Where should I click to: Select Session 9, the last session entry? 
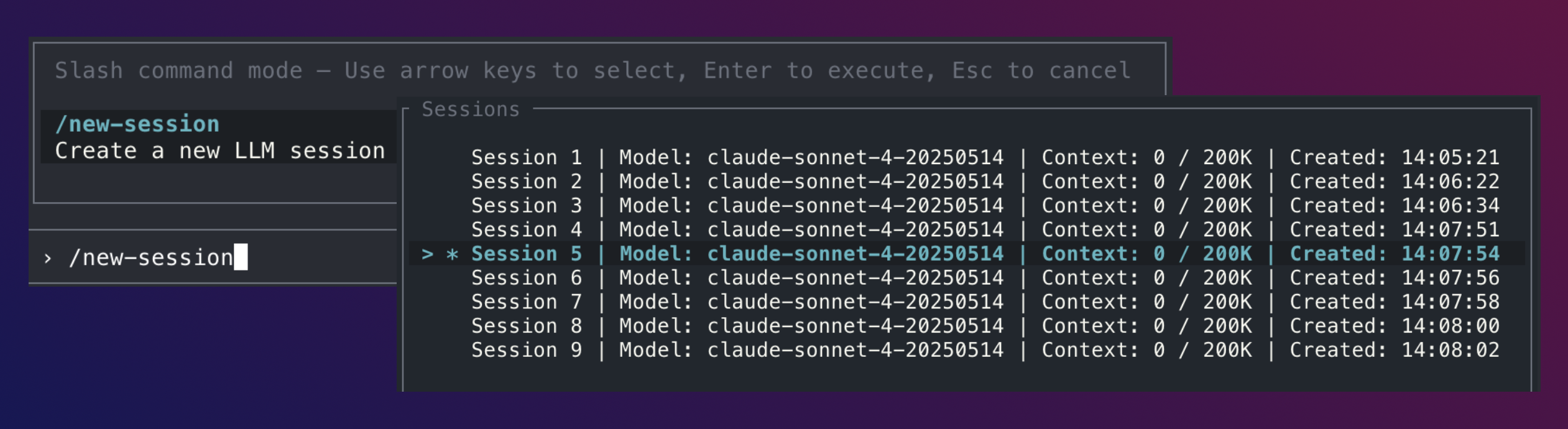(527, 349)
